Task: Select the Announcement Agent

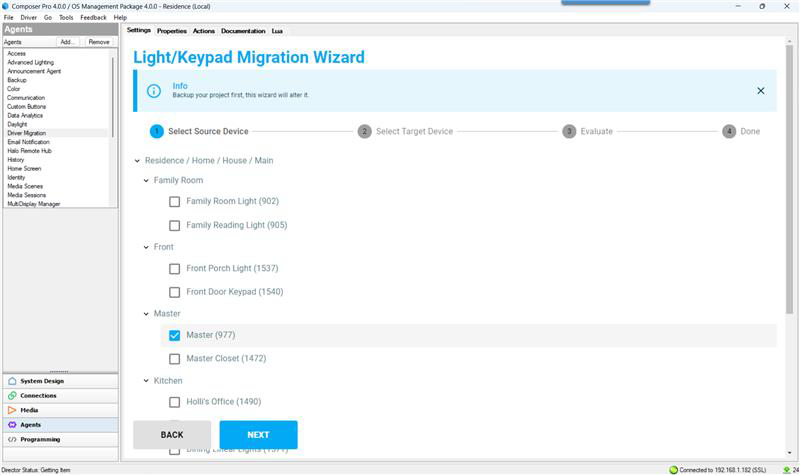Action: pos(34,71)
